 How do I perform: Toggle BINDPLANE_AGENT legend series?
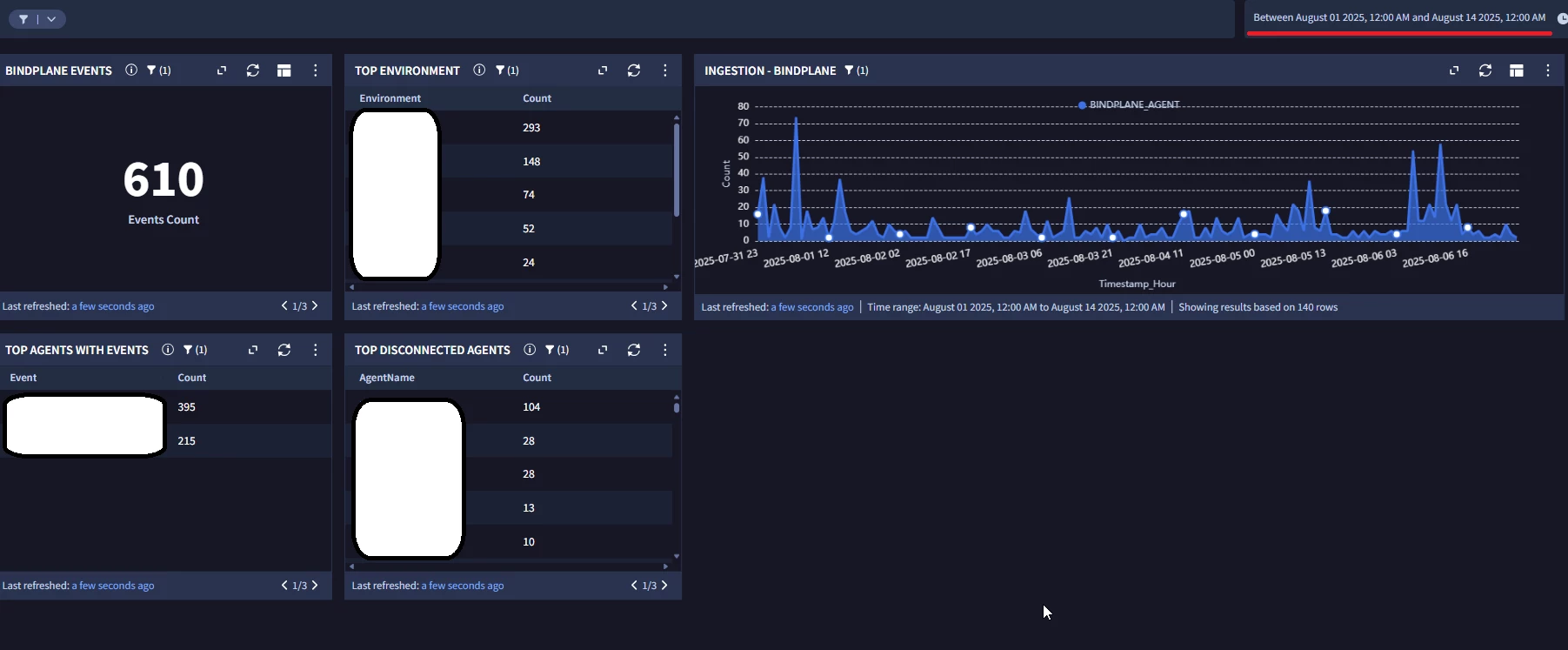(1129, 104)
